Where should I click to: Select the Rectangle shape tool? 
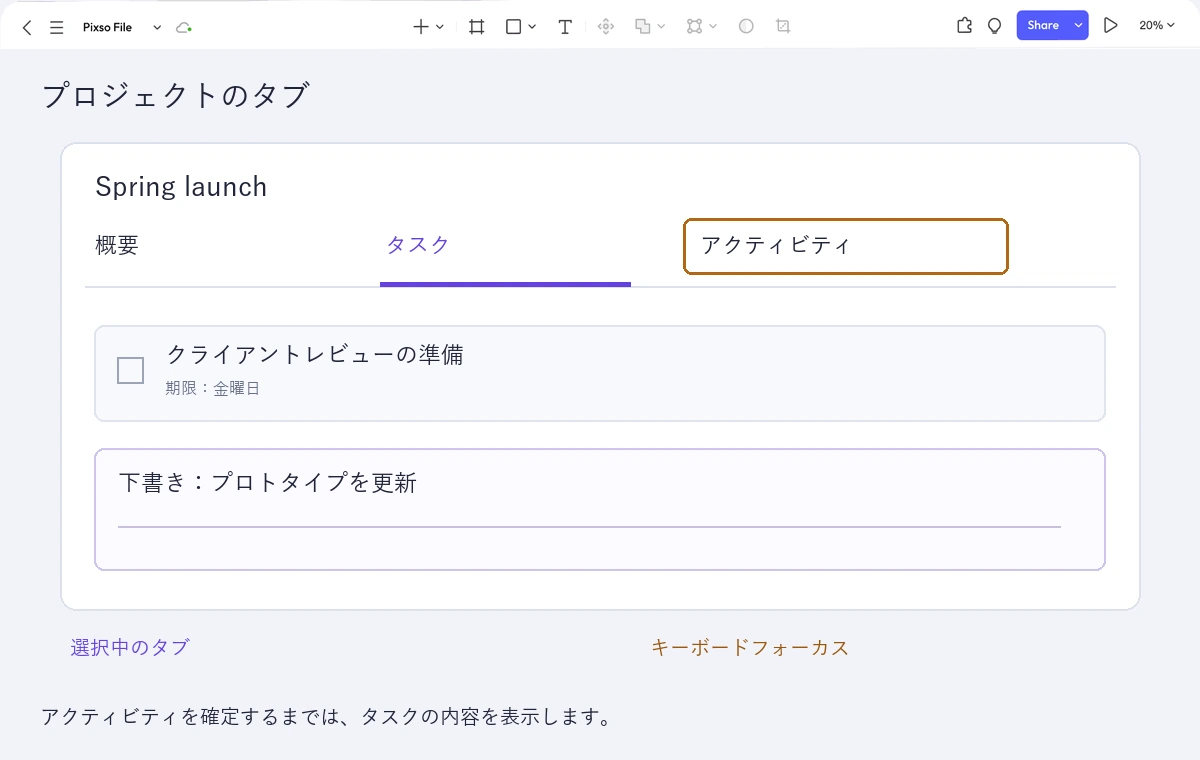(x=514, y=27)
